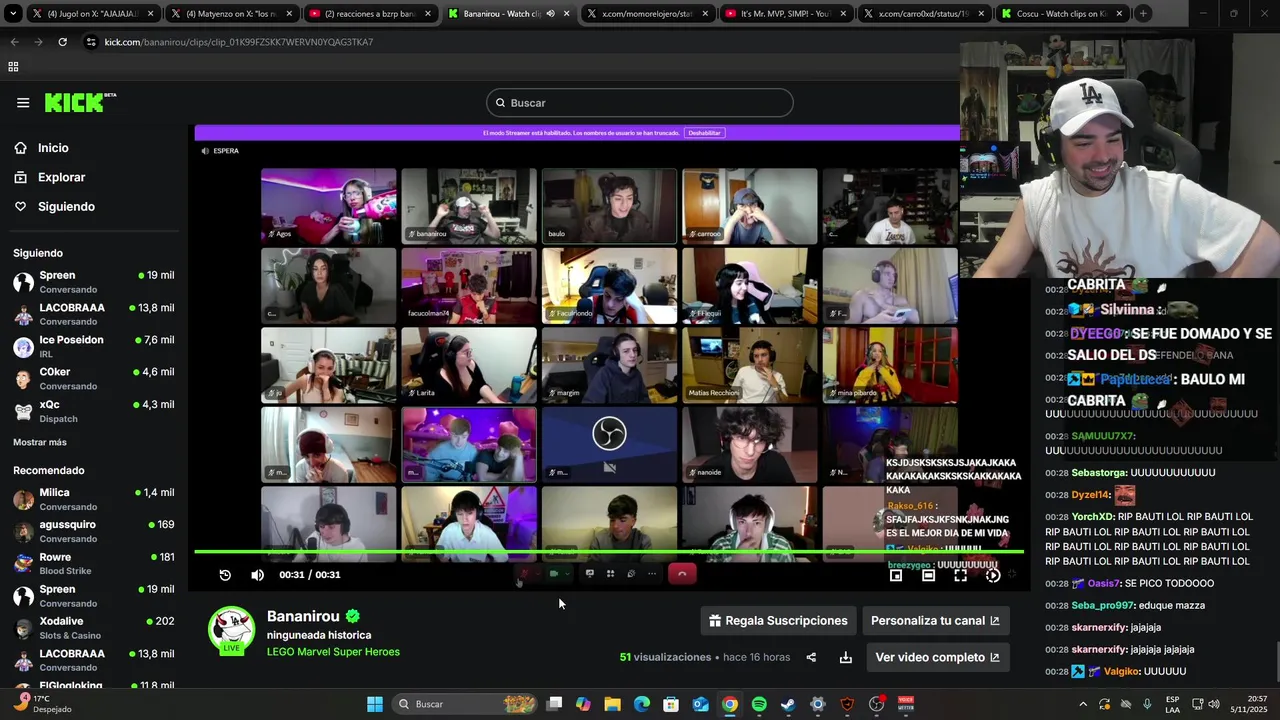Download the clip

[846, 657]
